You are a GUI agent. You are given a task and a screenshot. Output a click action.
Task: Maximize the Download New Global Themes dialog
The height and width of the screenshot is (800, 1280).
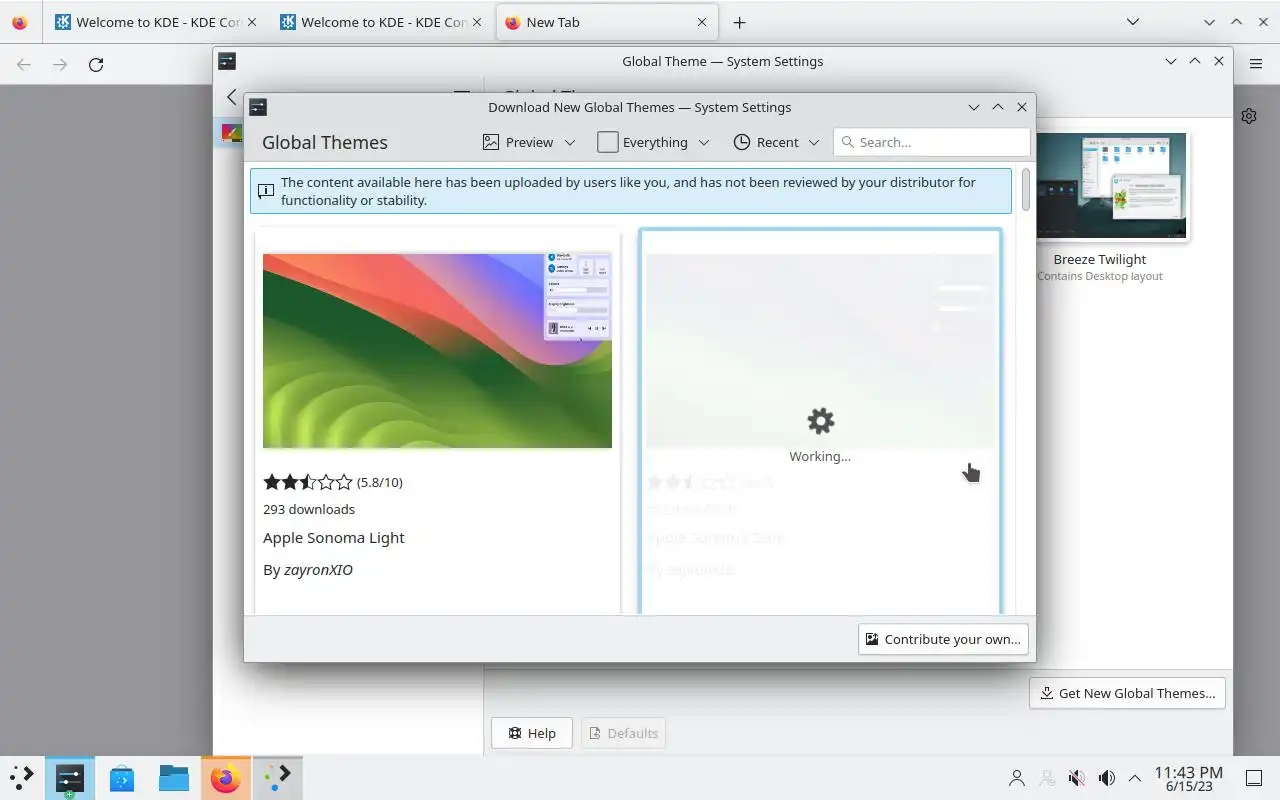998,107
